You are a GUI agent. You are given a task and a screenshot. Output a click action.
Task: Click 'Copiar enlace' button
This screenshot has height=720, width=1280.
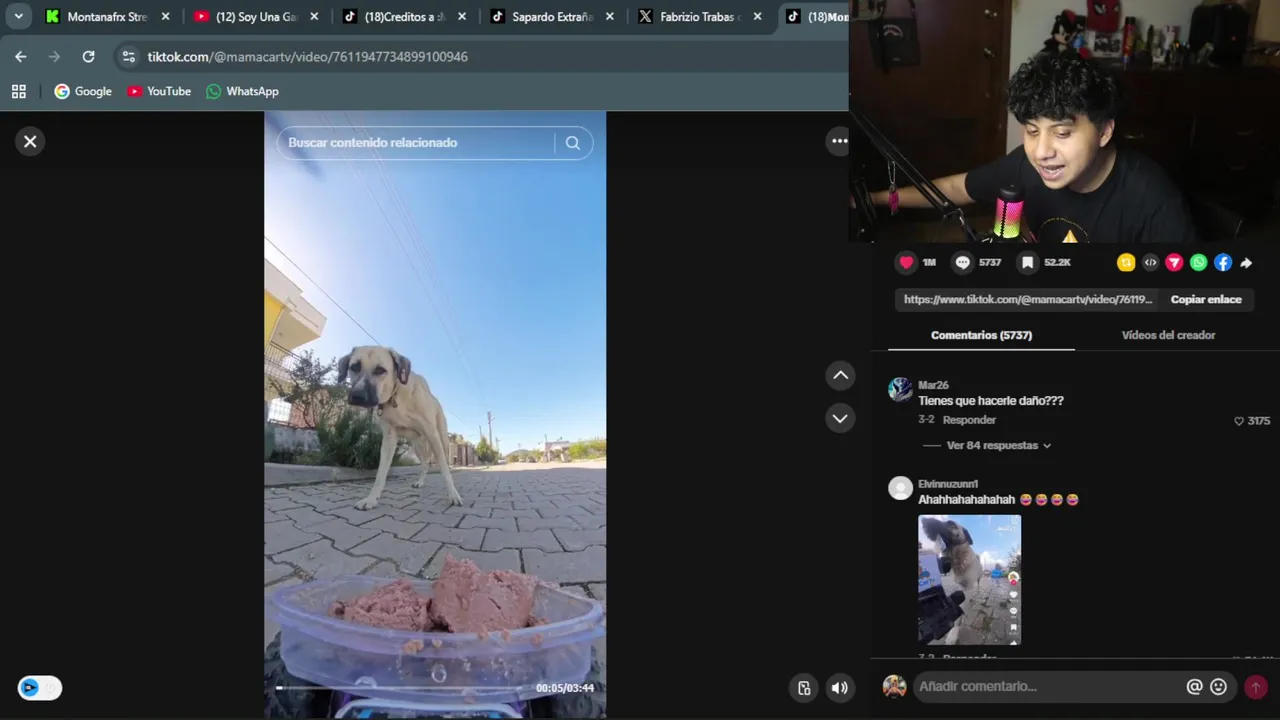pos(1206,299)
